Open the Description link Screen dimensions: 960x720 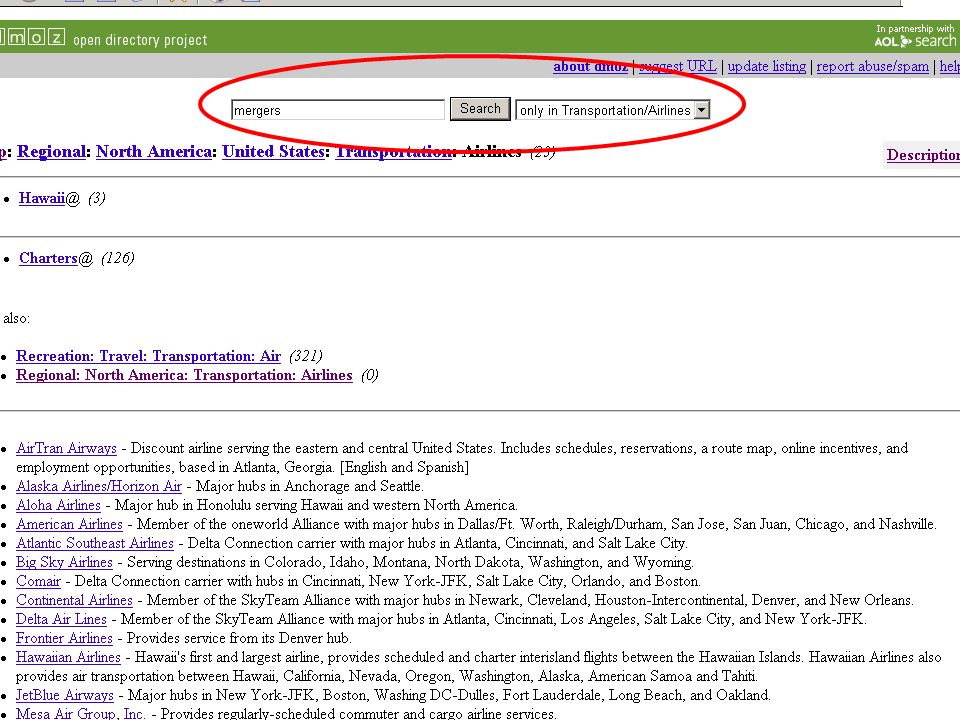923,155
